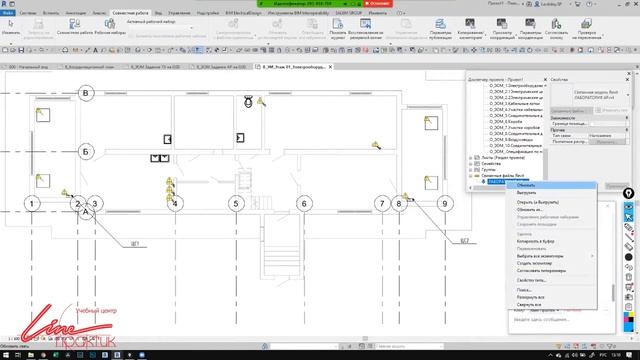This screenshot has width=640, height=360.
Task: Open Выбрать все экземпляры submenu
Action: (x=551, y=256)
